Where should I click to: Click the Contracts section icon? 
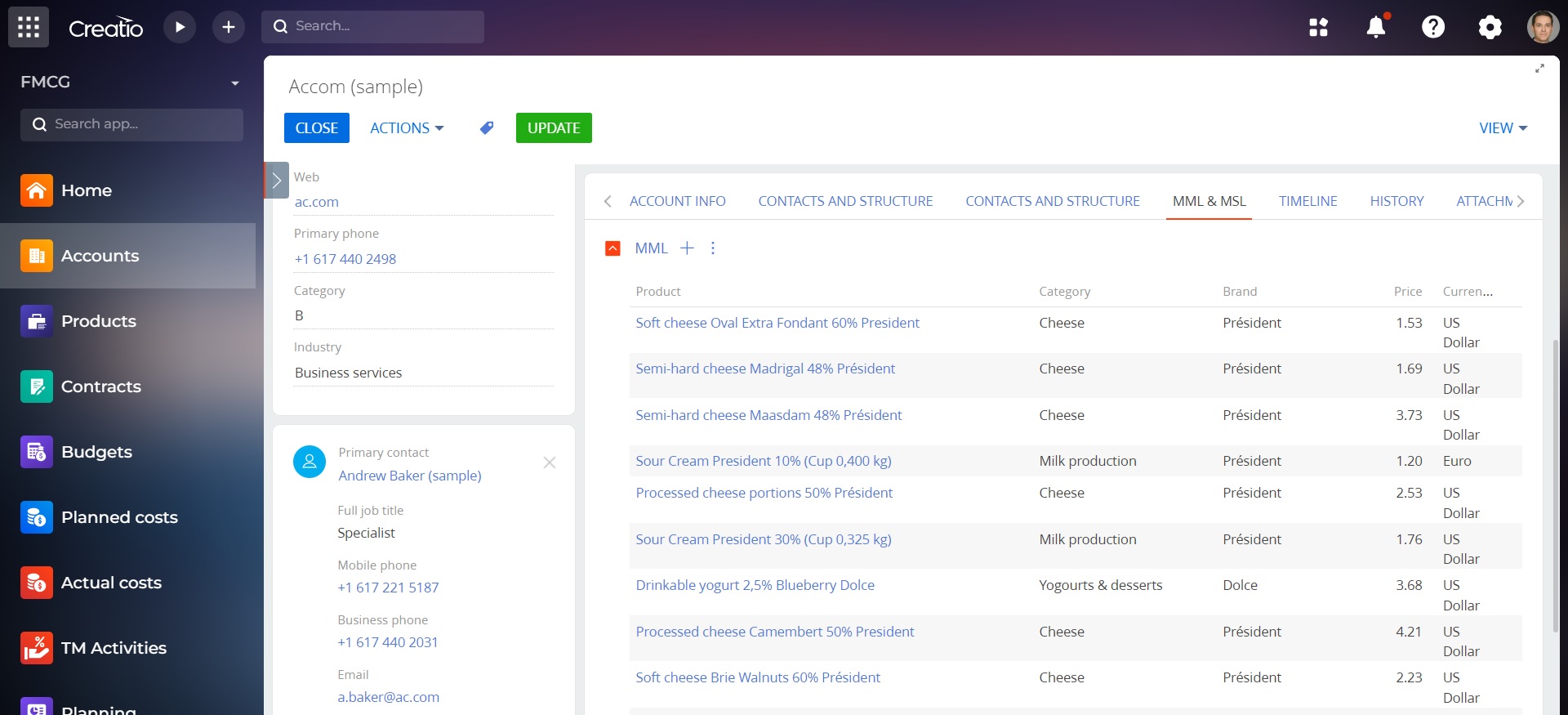coord(37,387)
